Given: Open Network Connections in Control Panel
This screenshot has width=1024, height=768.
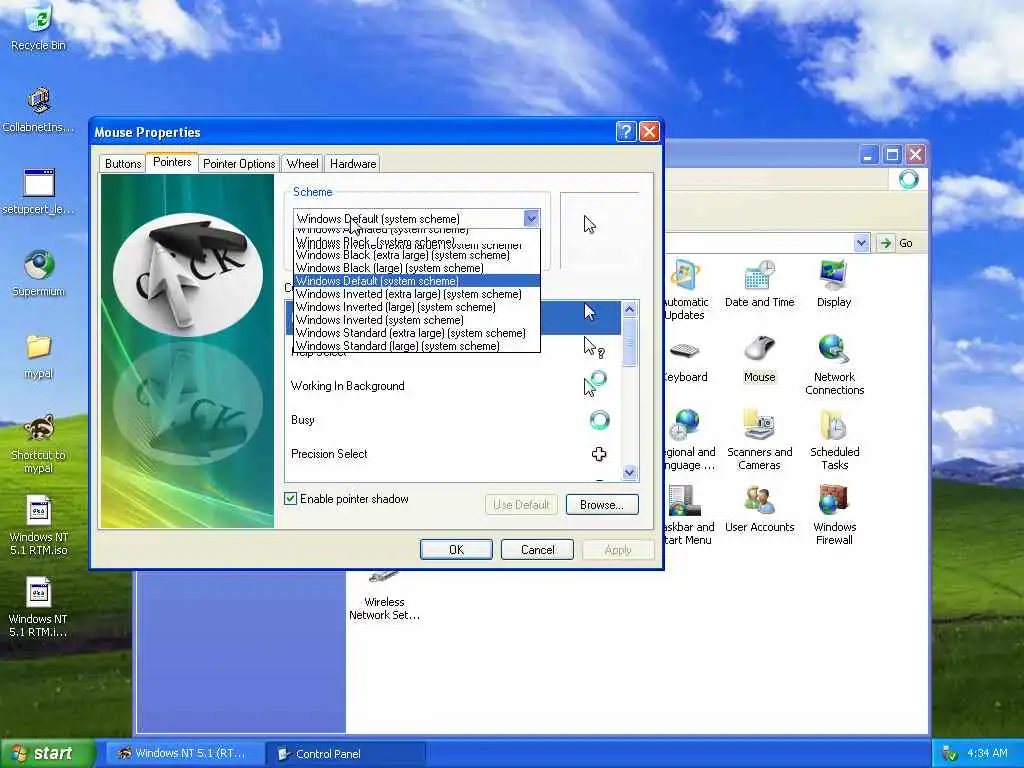Looking at the screenshot, I should (x=834, y=364).
